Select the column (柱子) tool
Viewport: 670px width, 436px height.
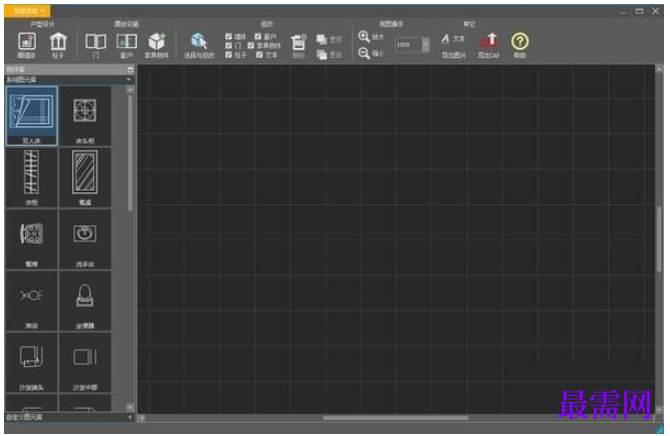58,45
